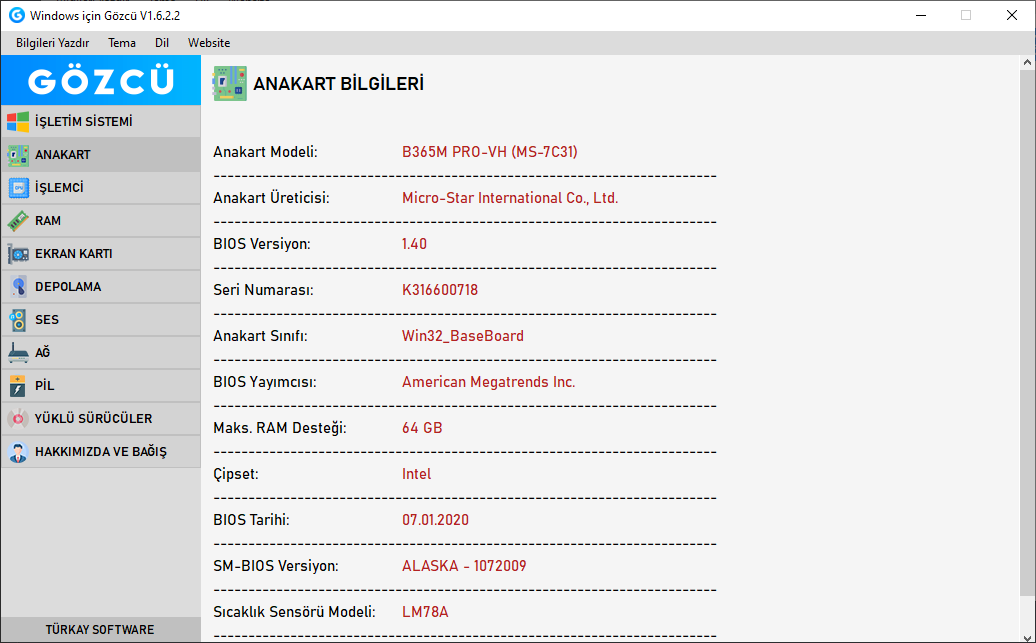
Task: Click the GÖZCÜ logo banner
Action: (x=100, y=80)
